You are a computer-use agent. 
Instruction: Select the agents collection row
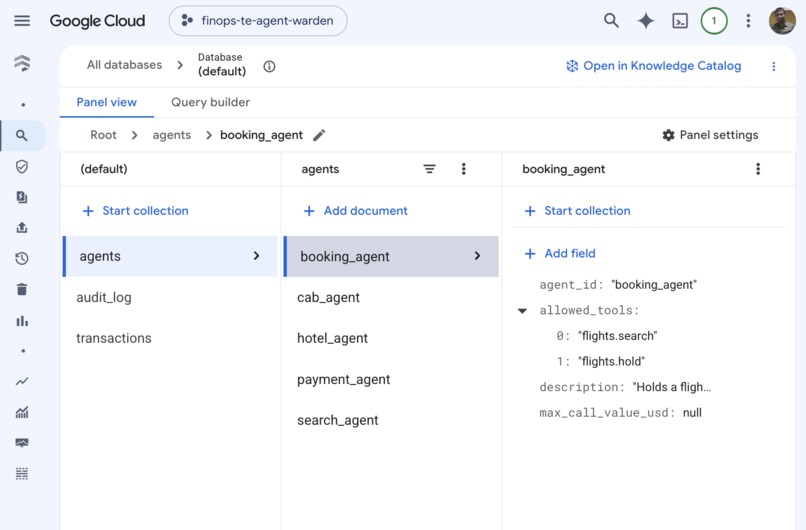pos(170,257)
